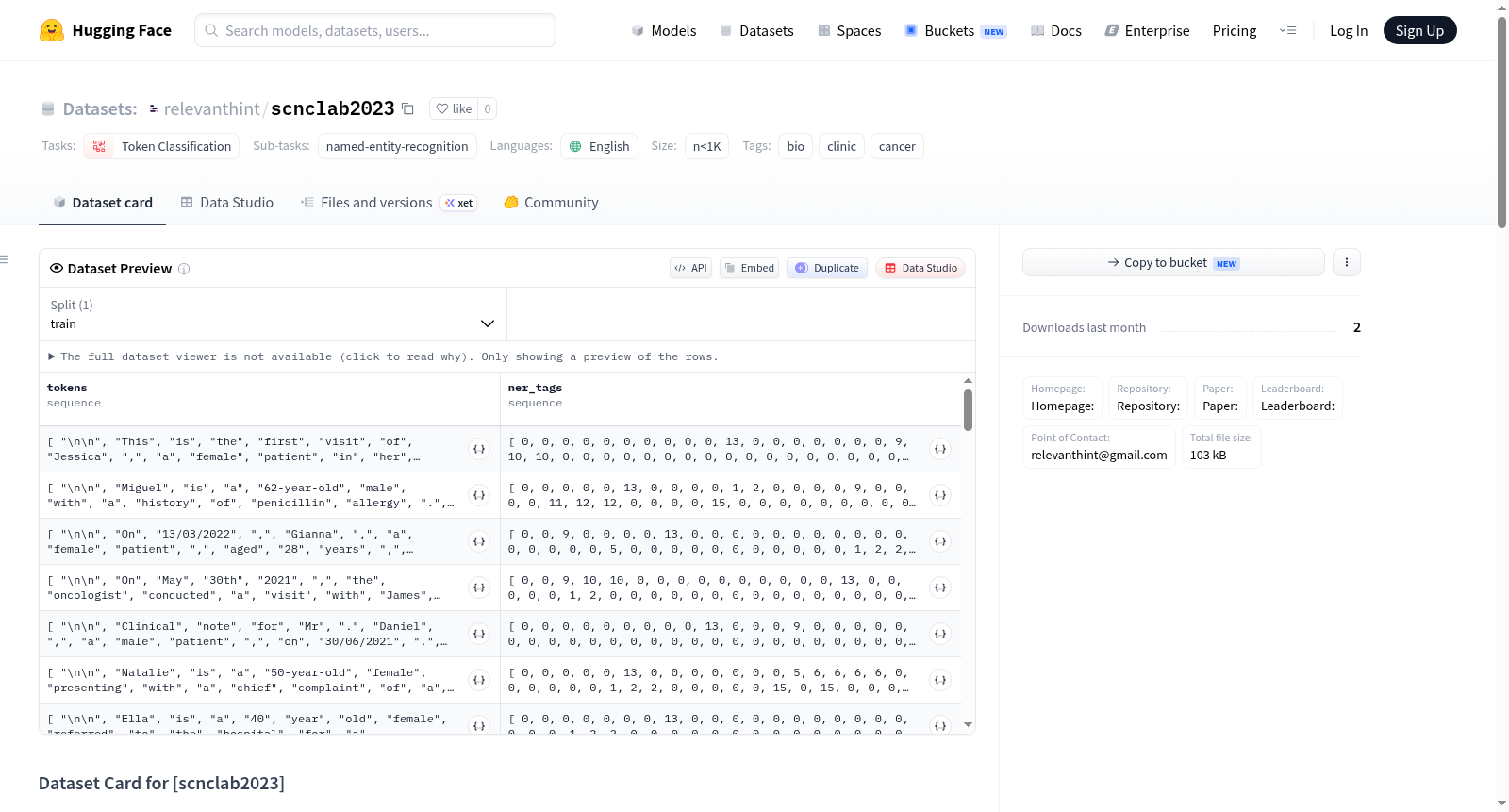Click the clinic tag
This screenshot has height=812, width=1509.
coord(841,146)
